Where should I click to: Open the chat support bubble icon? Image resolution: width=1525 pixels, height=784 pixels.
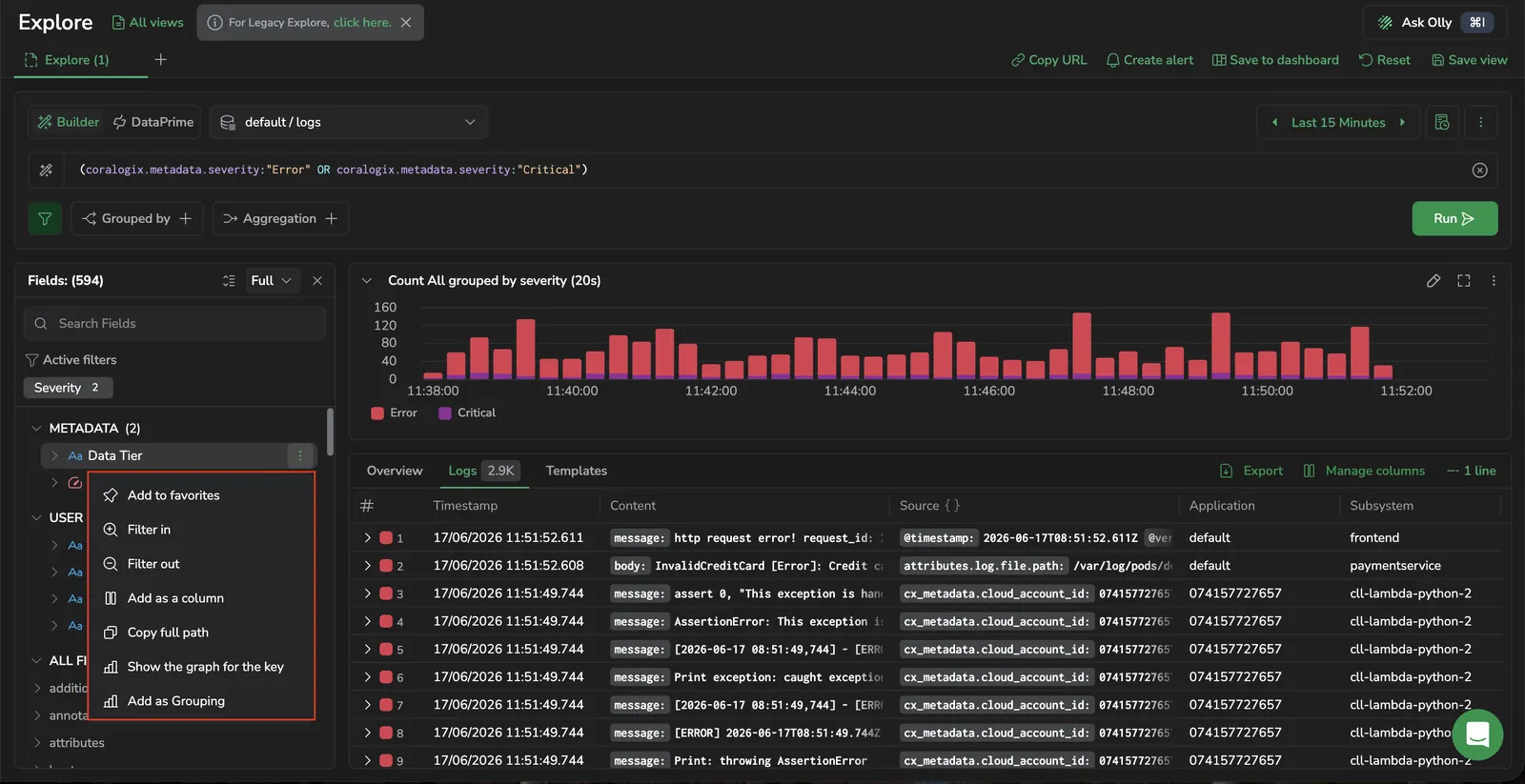[1477, 734]
